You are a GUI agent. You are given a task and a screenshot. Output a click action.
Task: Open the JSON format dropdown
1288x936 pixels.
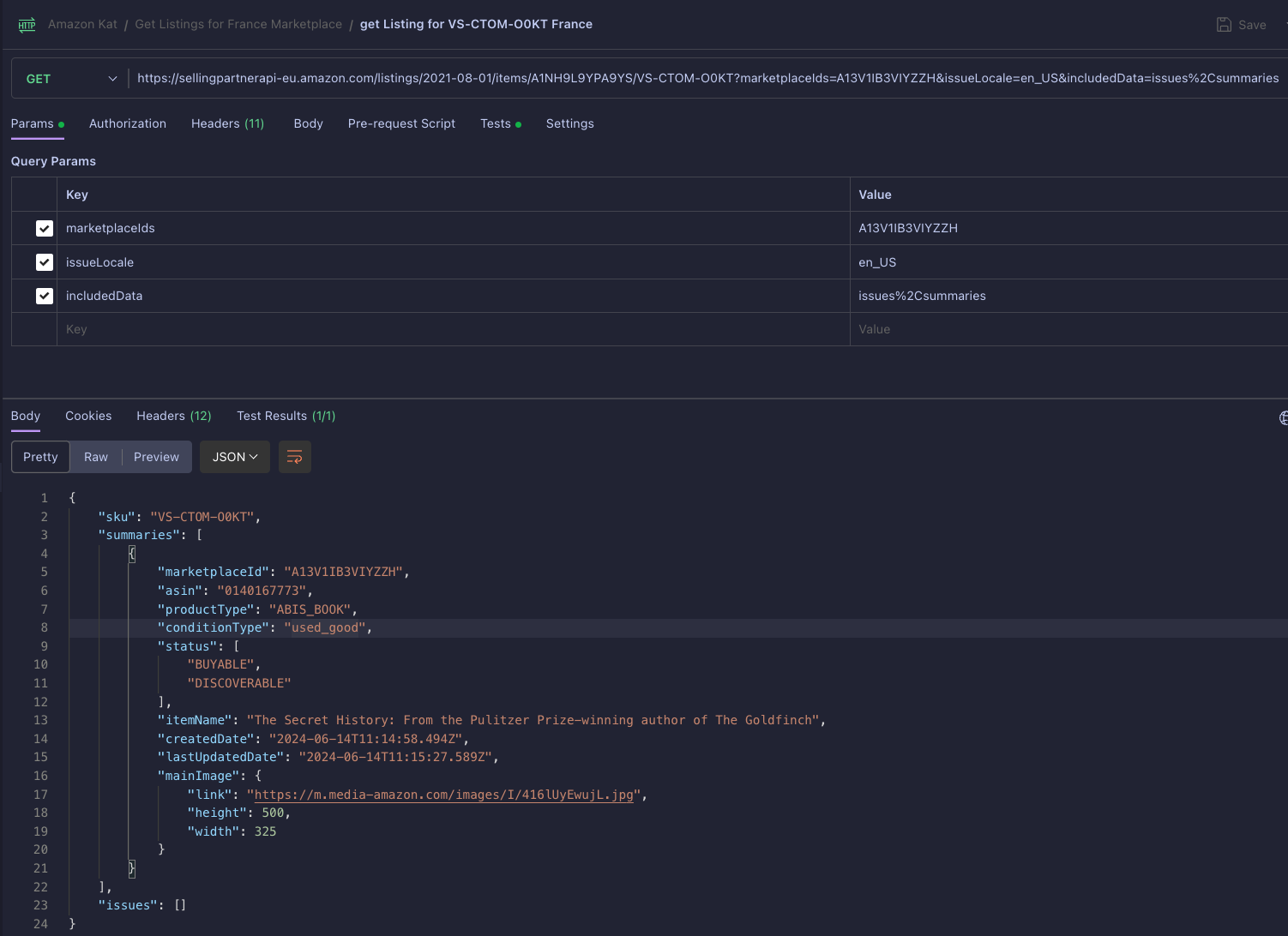point(235,457)
